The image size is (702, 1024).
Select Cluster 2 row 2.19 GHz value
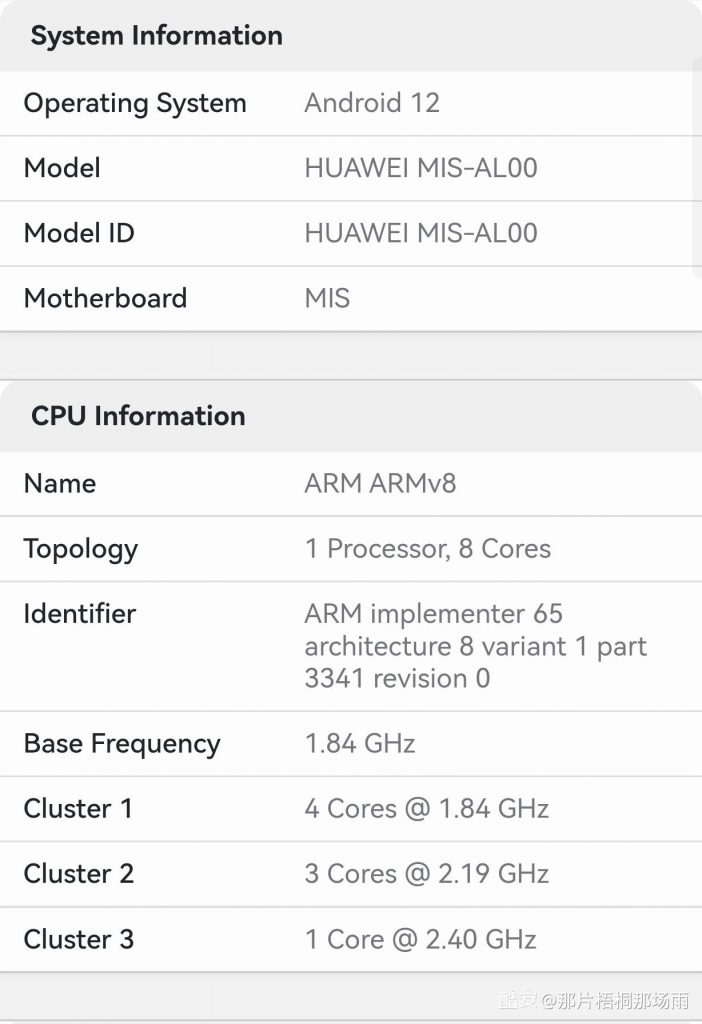(426, 874)
